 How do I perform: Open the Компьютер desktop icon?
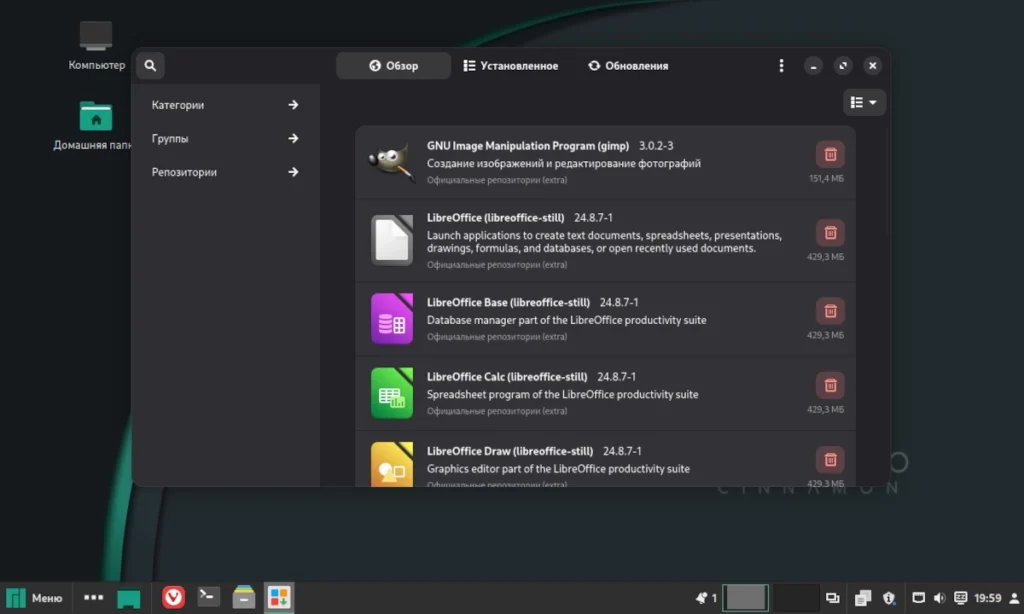pyautogui.click(x=96, y=45)
